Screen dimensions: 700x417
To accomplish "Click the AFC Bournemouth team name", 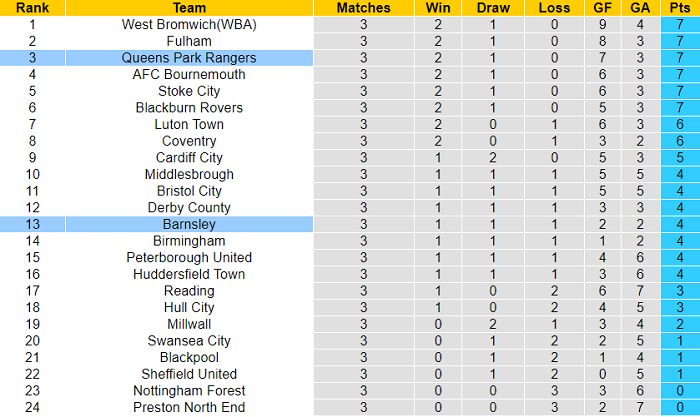I will [189, 74].
